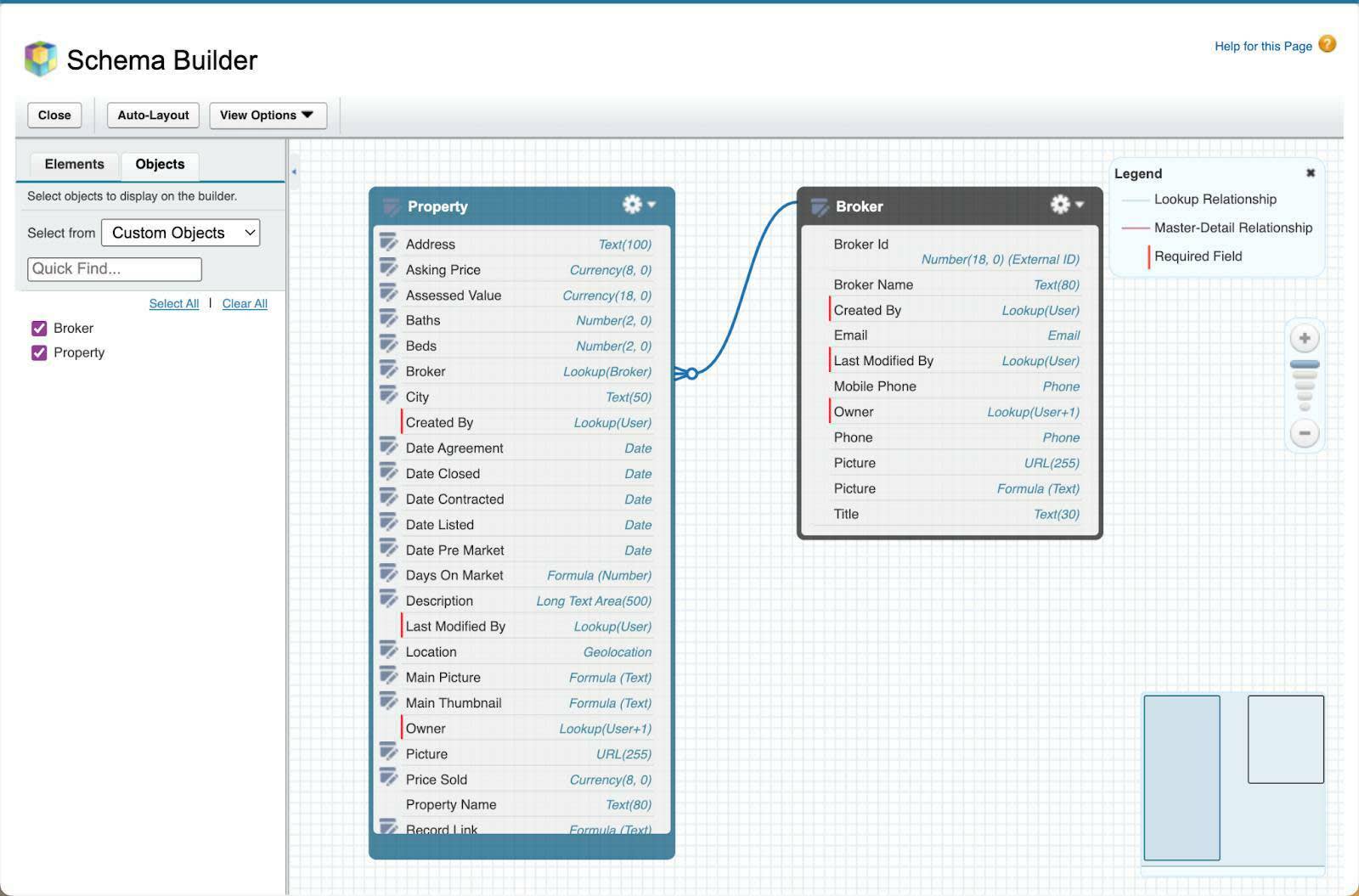This screenshot has width=1359, height=896.
Task: Select the Date Pre Market field
Action: (x=527, y=549)
